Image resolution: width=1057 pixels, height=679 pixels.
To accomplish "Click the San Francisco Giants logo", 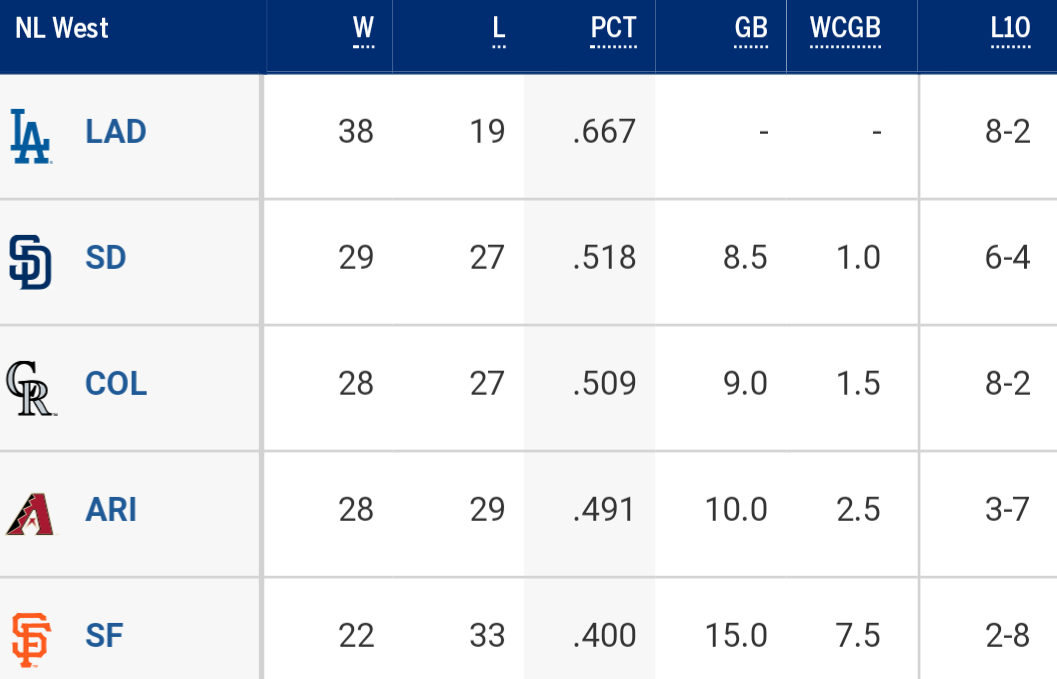I will pos(31,640).
